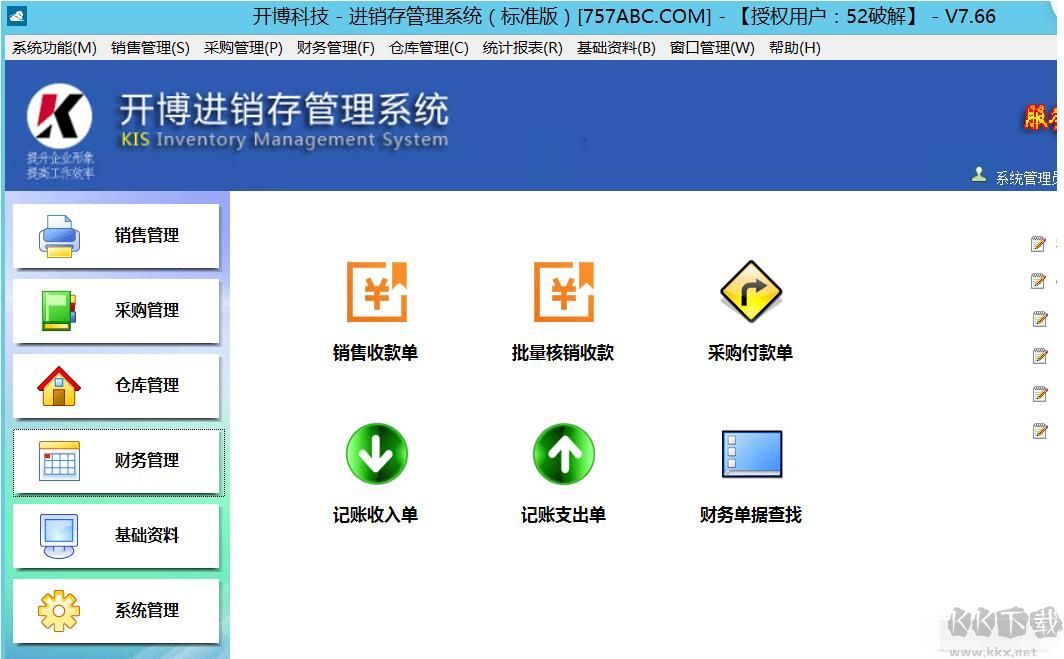
Task: Open the 财务单据查找 blue screen icon
Action: 752,453
